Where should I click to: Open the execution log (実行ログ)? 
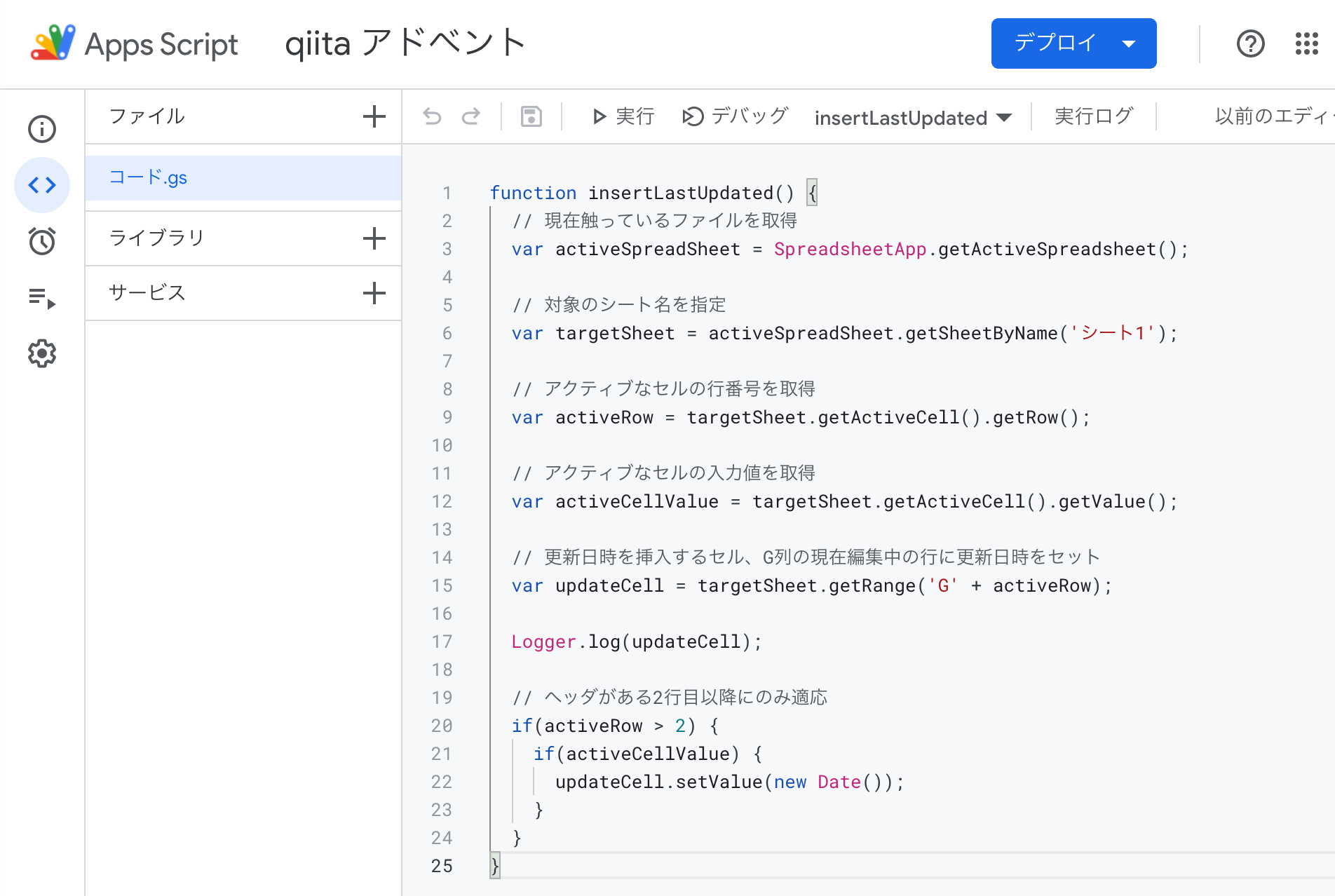1092,116
